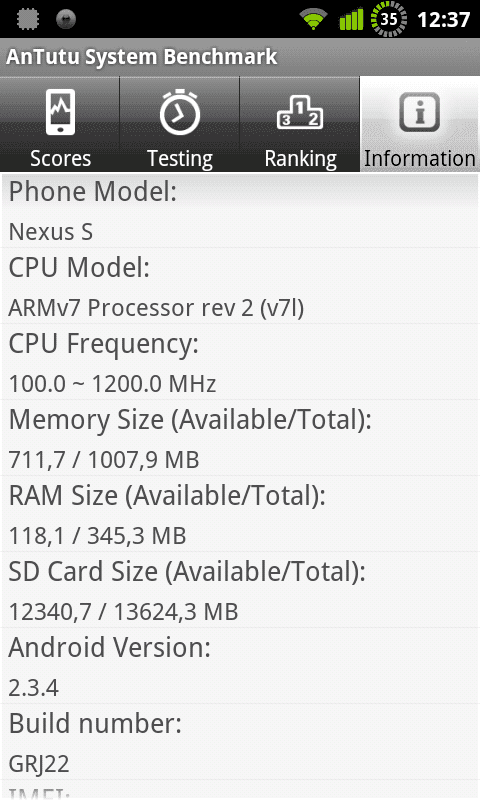Image resolution: width=480 pixels, height=800 pixels.
Task: Tap the Memory Size 711,7 / 1007,9 MB row
Action: 240,438
